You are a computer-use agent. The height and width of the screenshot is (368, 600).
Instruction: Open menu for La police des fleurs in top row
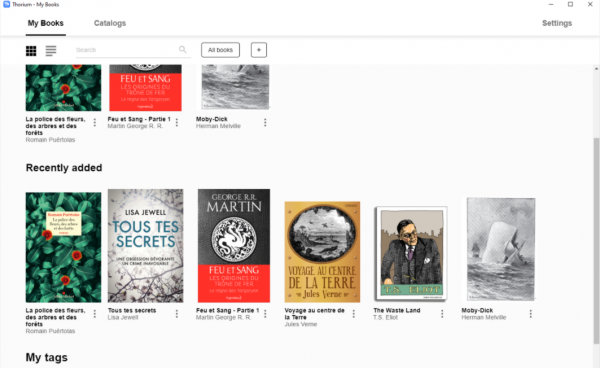(95, 122)
